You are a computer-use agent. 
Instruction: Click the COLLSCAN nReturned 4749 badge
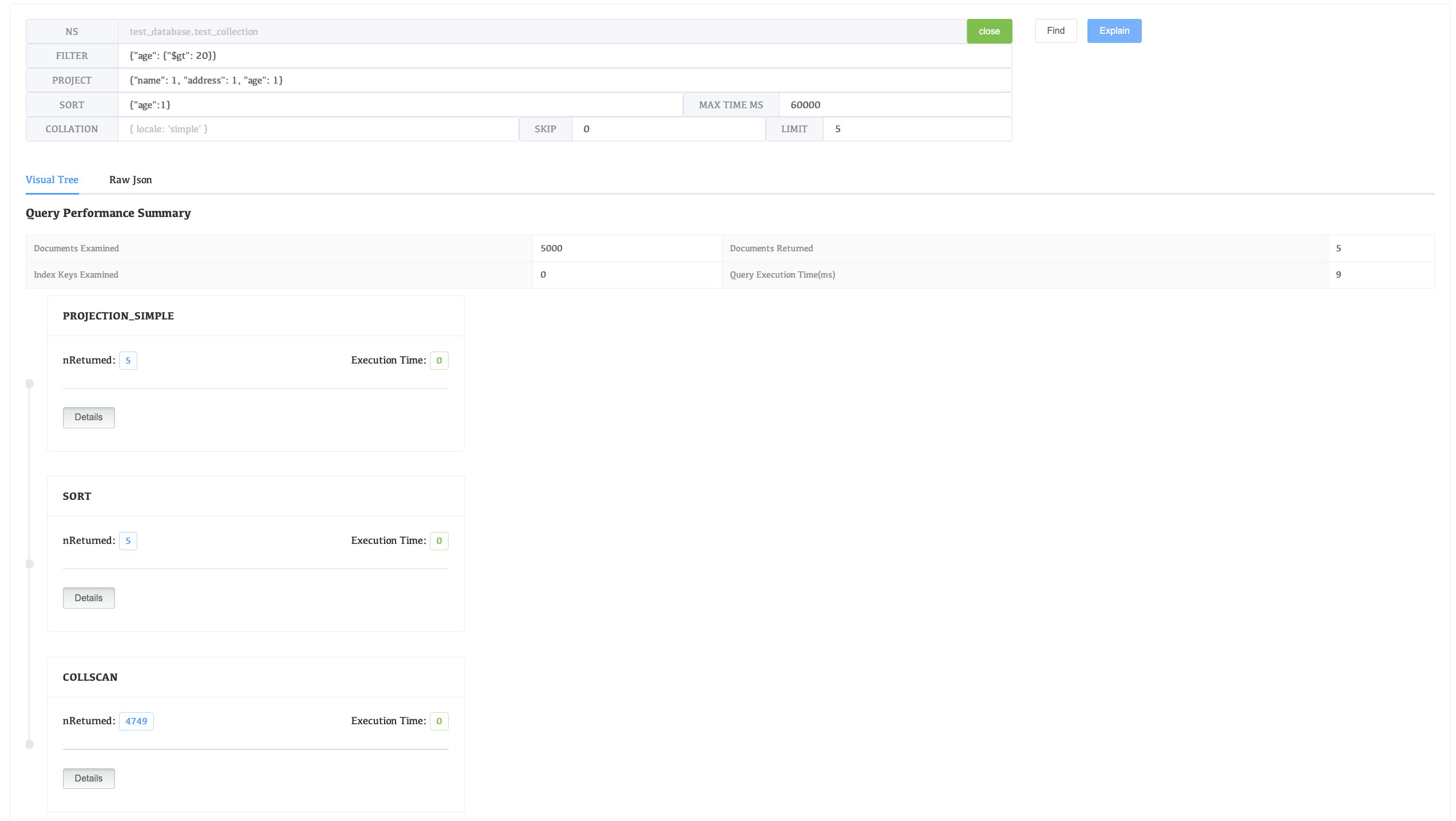click(x=136, y=721)
